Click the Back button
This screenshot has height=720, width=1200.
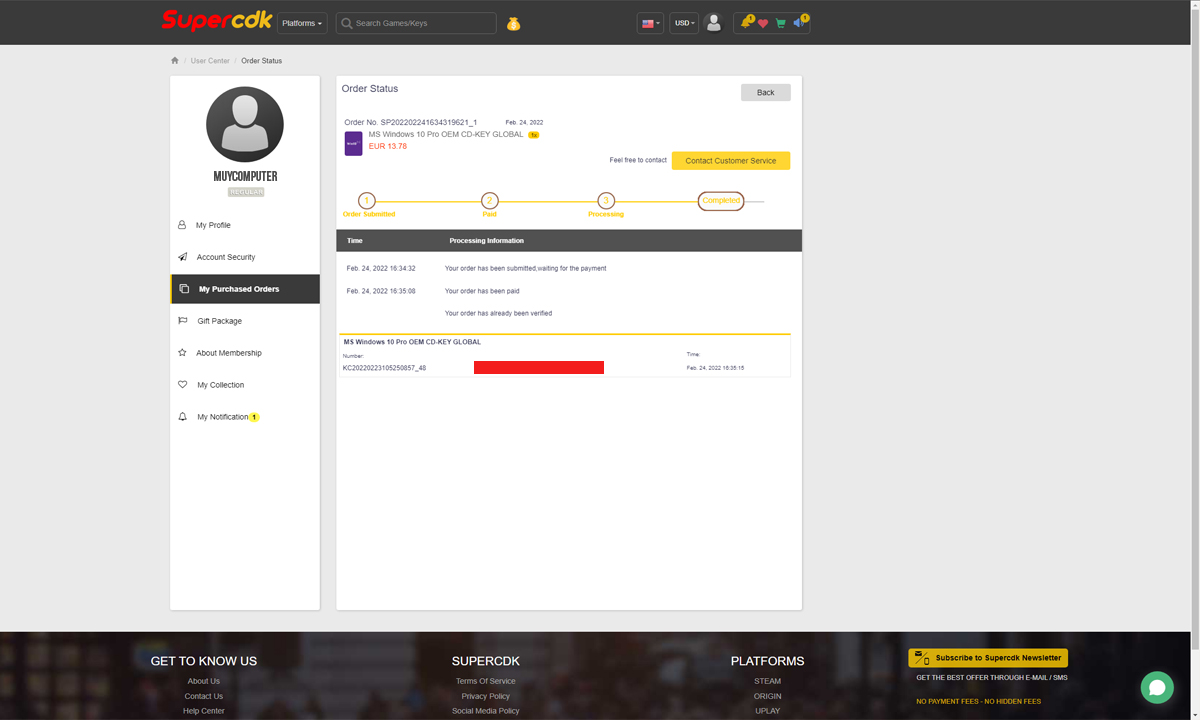click(765, 92)
